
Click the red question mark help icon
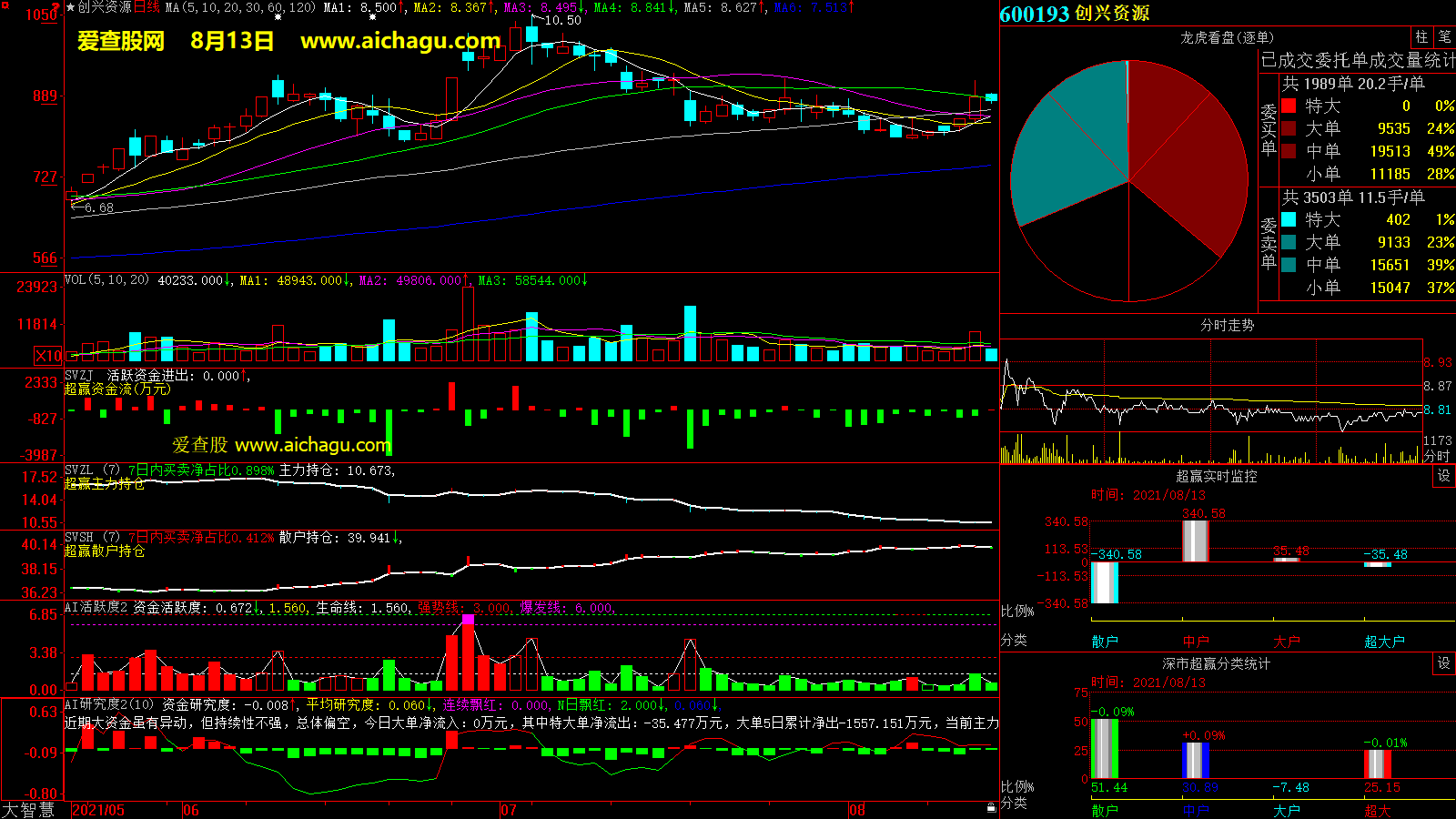[x=56, y=7]
